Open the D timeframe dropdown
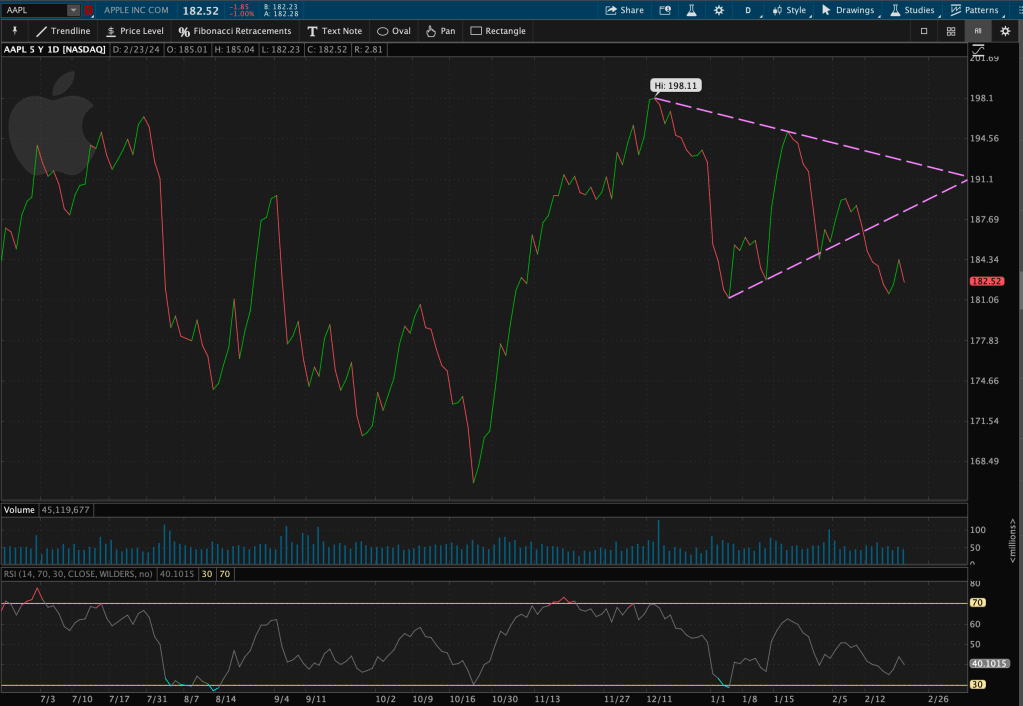 click(750, 10)
